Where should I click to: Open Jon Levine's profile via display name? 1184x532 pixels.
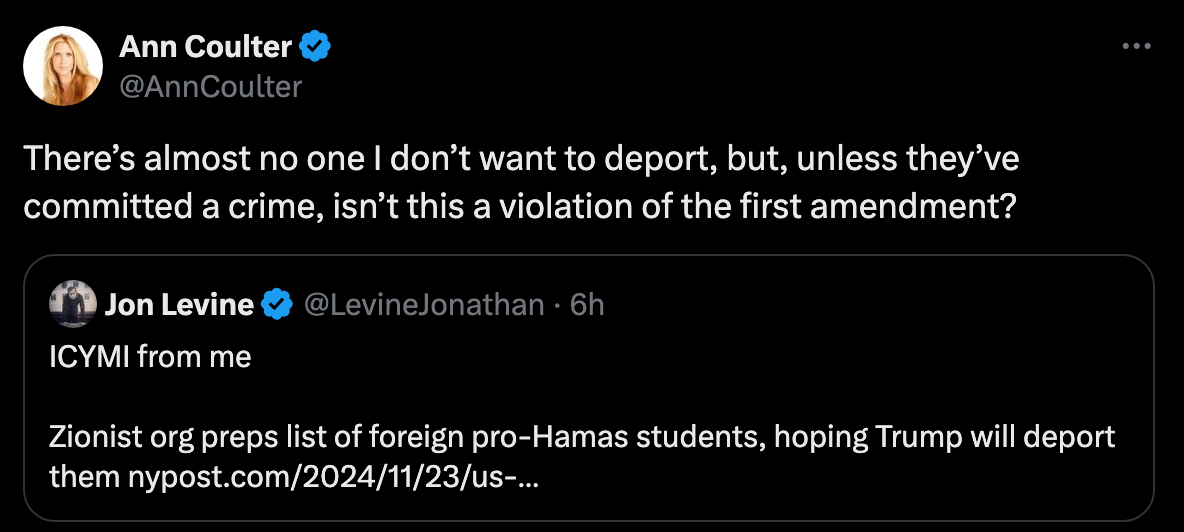coord(179,305)
